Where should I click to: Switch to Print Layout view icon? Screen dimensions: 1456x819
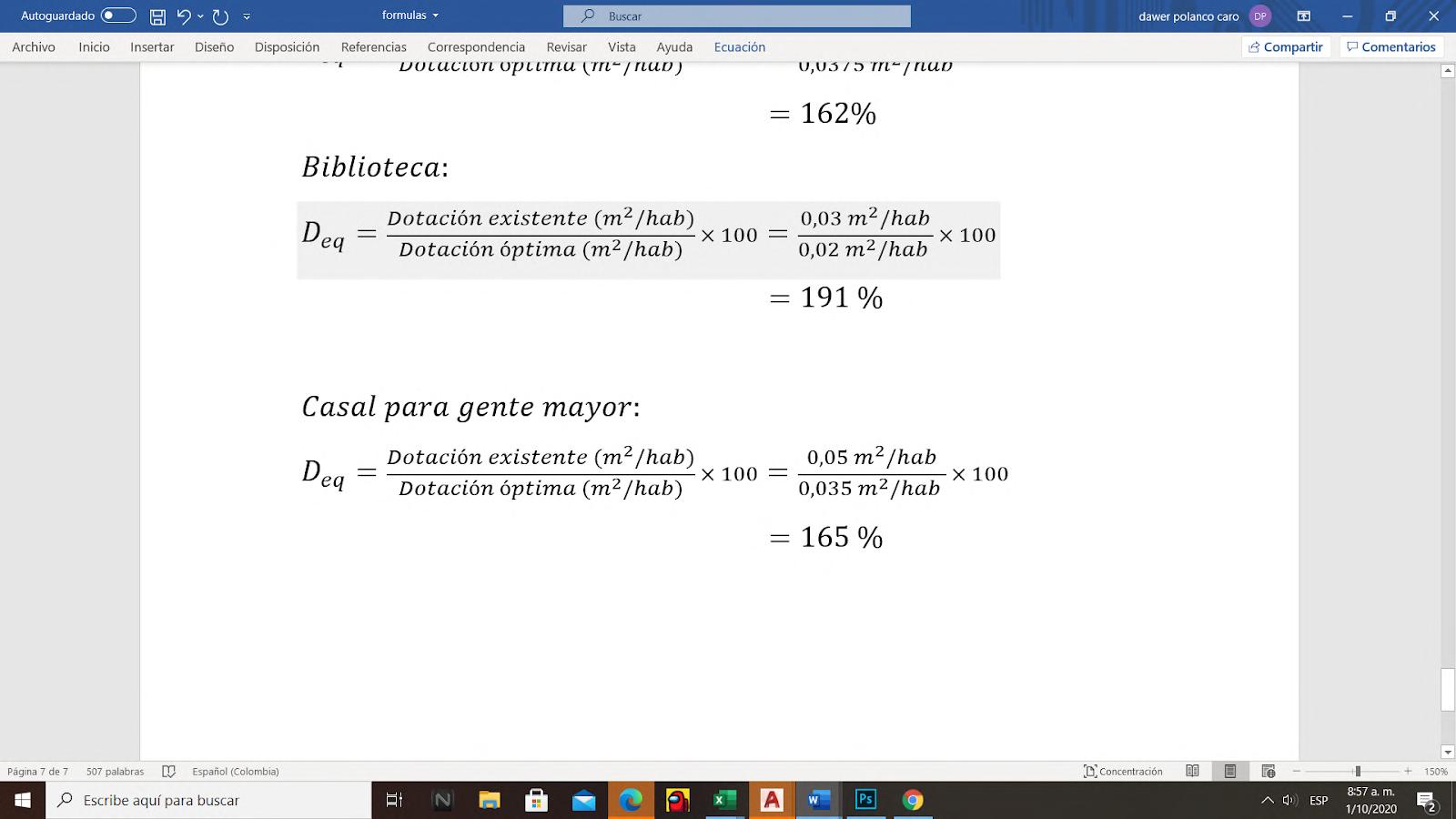click(1230, 772)
